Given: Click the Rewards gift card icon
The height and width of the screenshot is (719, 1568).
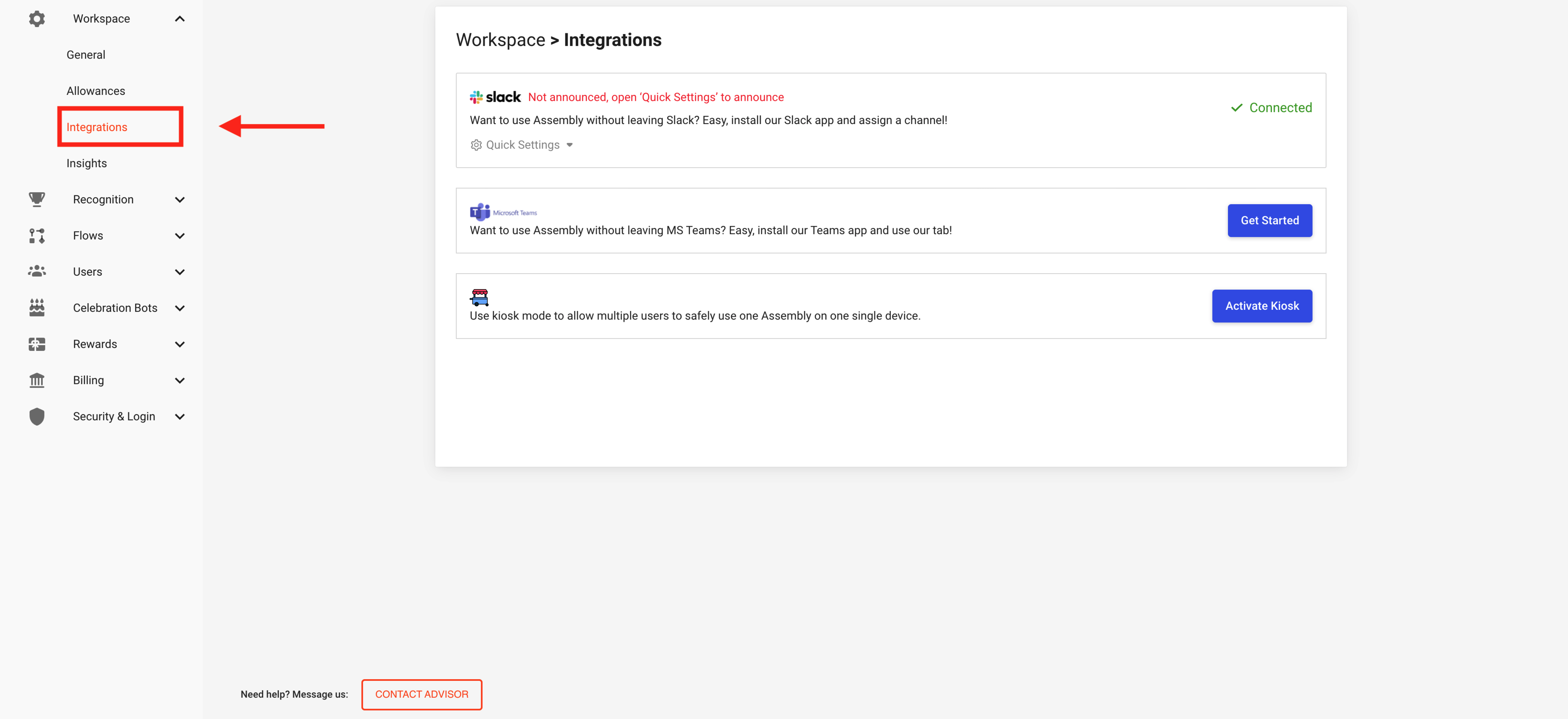Looking at the screenshot, I should 37,344.
